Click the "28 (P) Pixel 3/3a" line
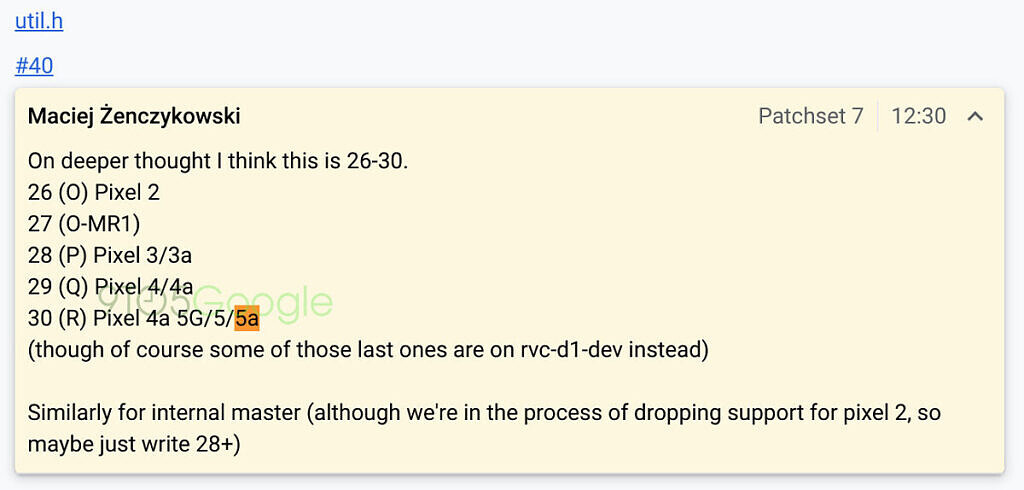 (108, 256)
